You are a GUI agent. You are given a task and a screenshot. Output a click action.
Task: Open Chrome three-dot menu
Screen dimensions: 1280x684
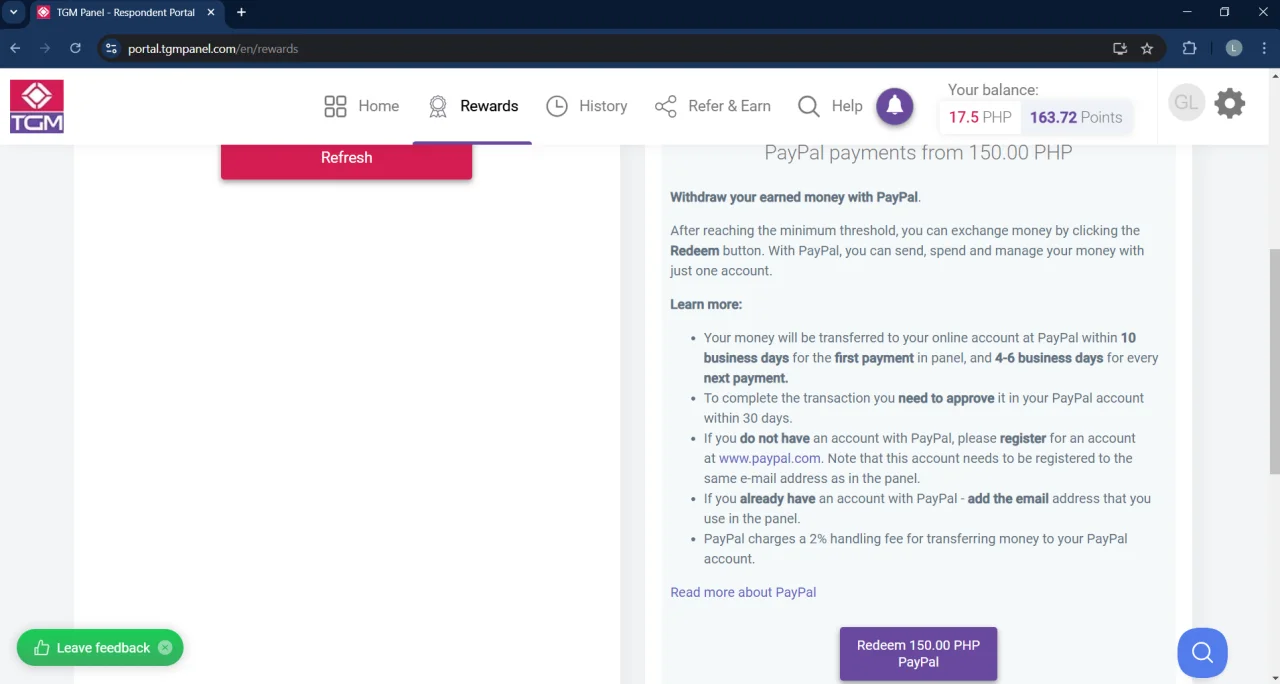(1264, 48)
